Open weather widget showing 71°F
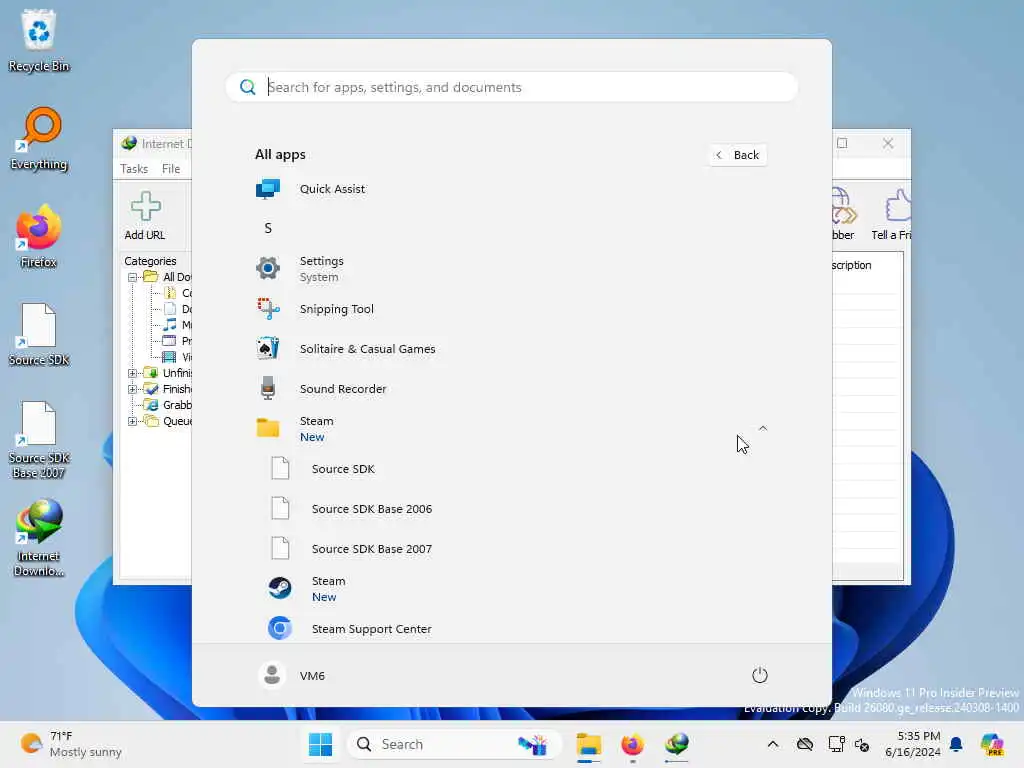This screenshot has height=768, width=1024. coord(71,744)
